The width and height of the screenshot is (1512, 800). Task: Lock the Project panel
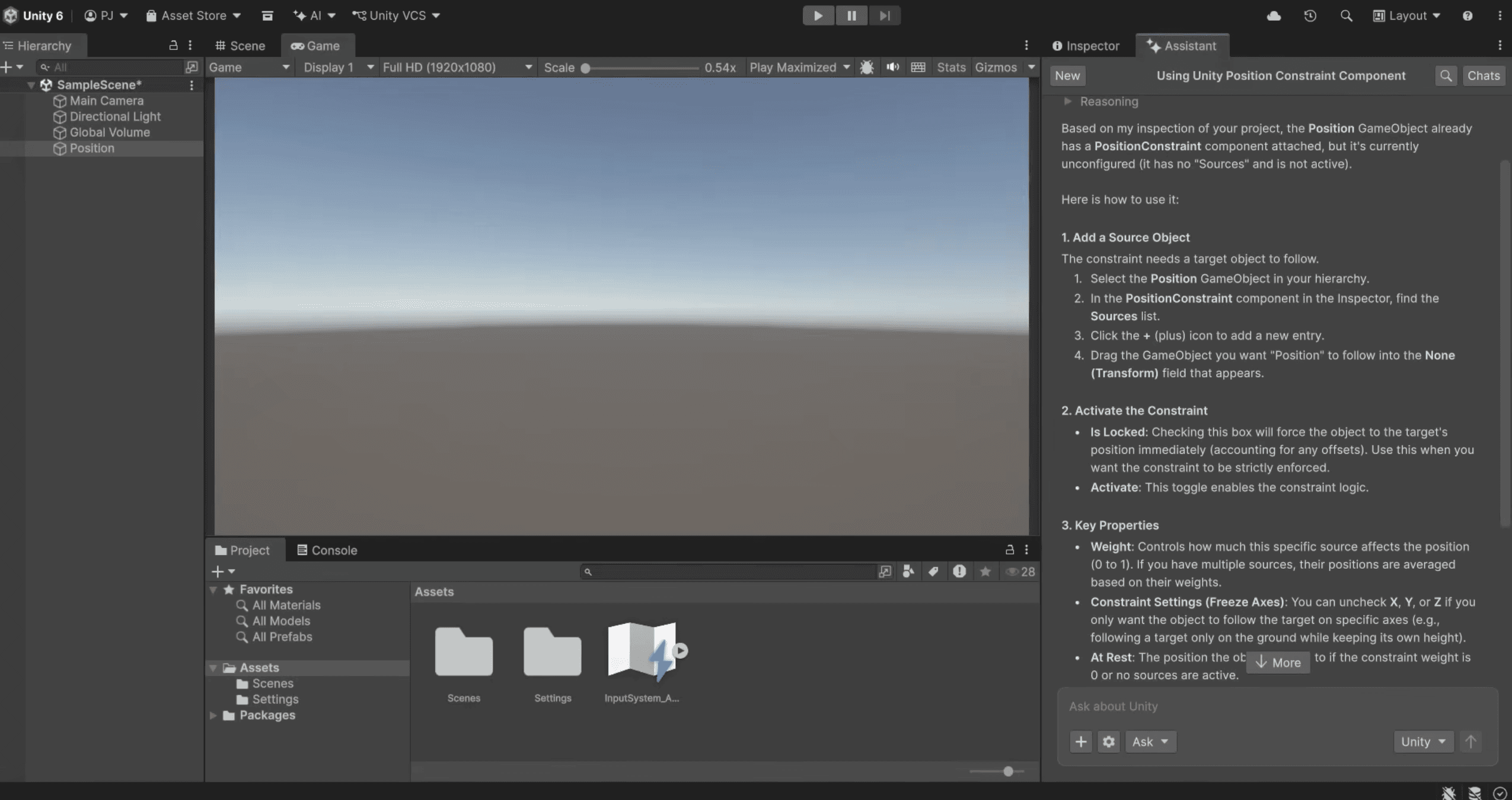(x=1009, y=550)
